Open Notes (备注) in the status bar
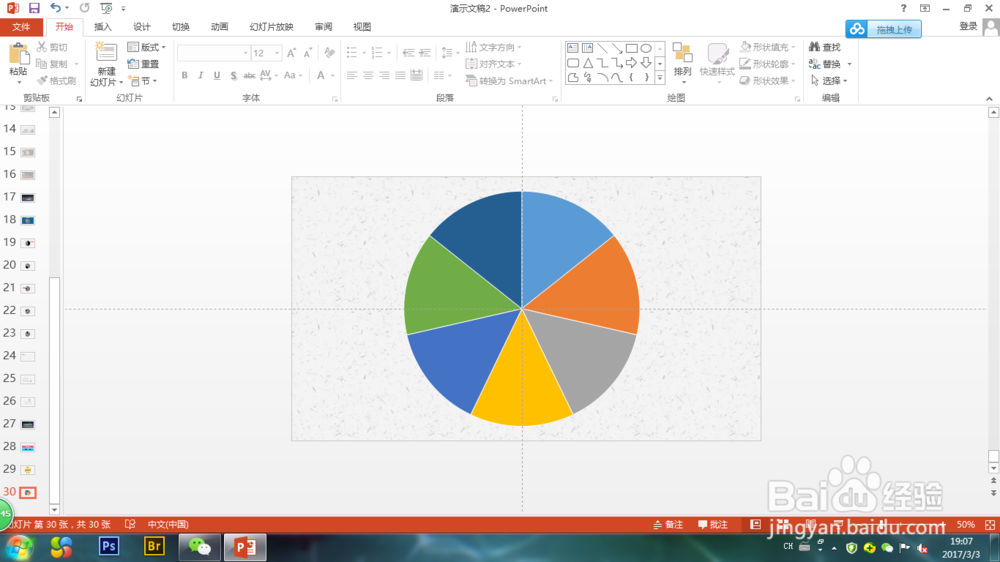Viewport: 1000px width, 562px height. 668,524
